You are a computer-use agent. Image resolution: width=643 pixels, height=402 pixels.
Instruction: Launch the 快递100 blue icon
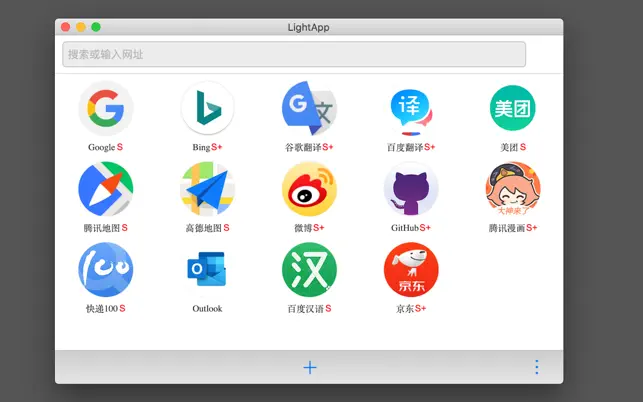click(106, 270)
